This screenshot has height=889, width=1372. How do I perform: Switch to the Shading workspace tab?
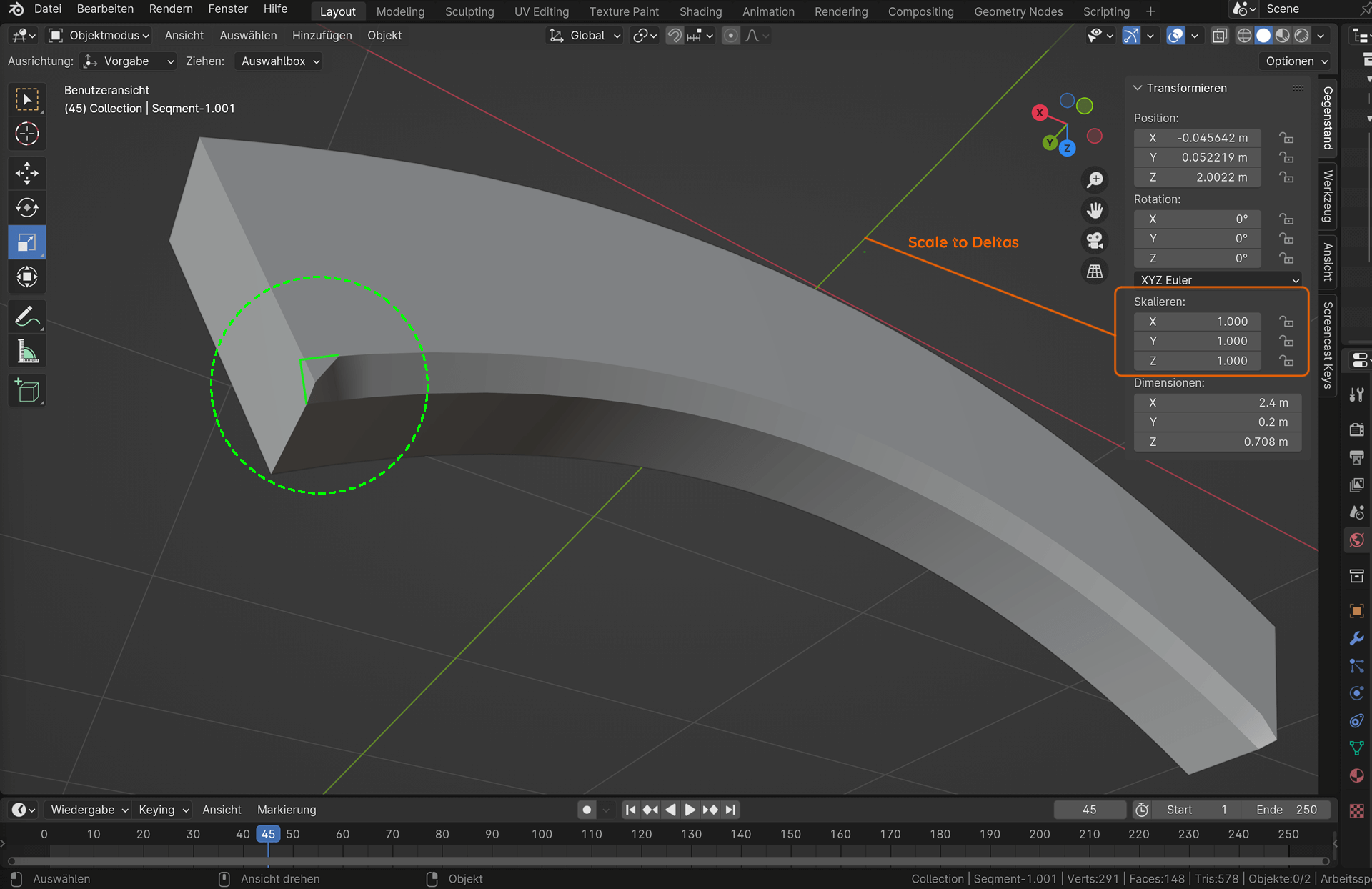tap(700, 11)
